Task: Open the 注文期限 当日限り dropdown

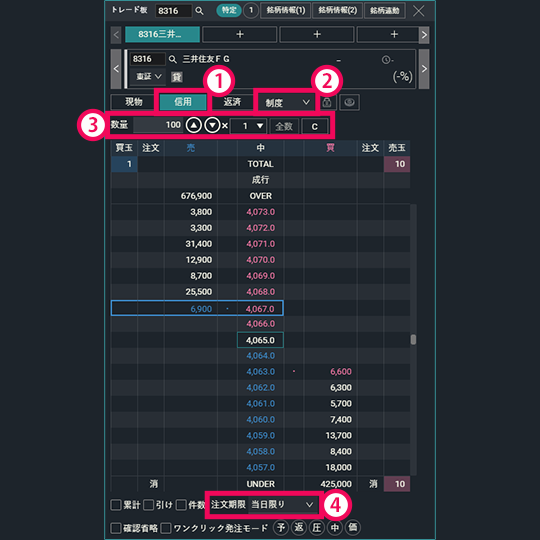Action: click(282, 505)
